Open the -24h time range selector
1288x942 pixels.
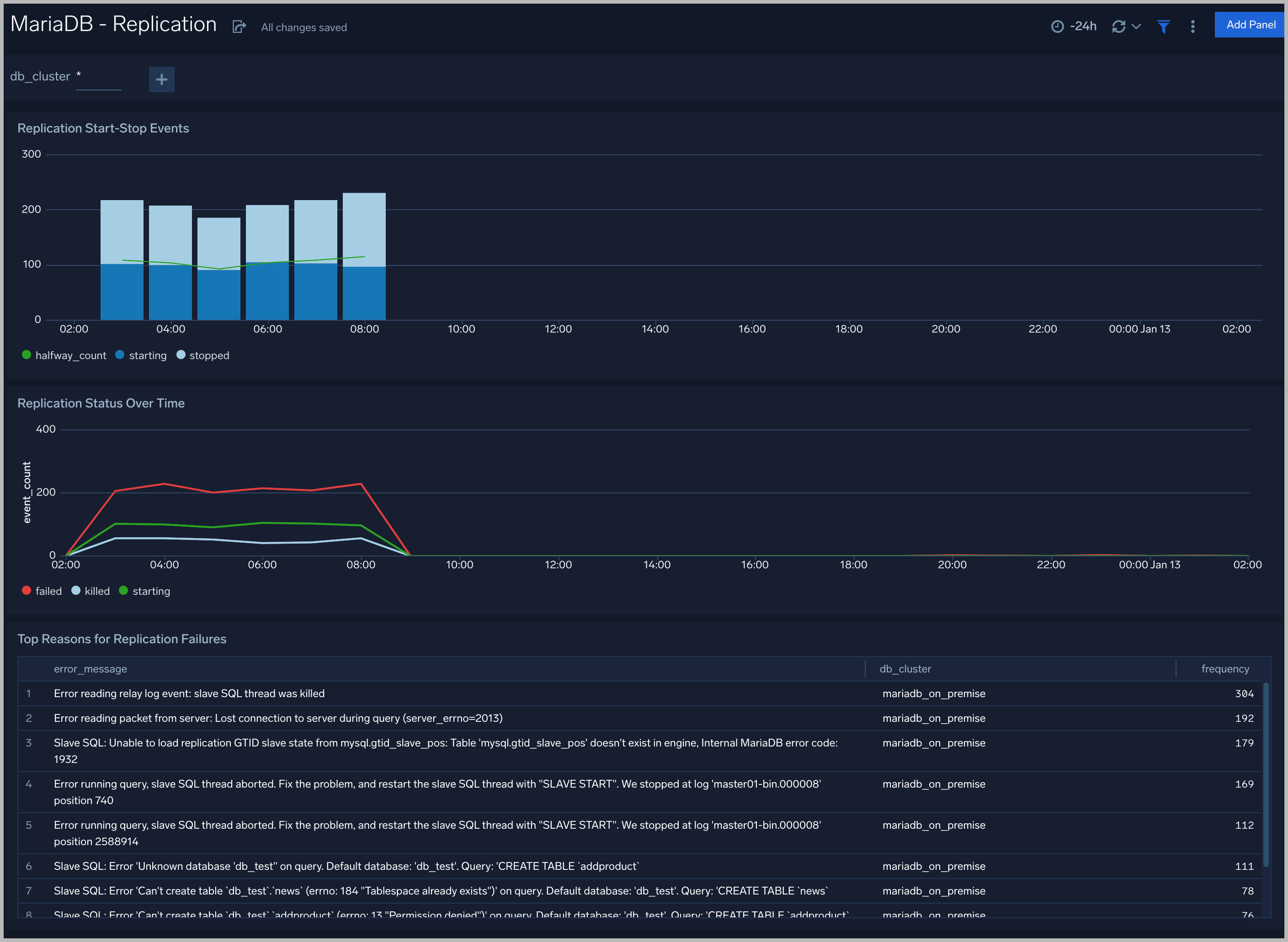pyautogui.click(x=1083, y=26)
